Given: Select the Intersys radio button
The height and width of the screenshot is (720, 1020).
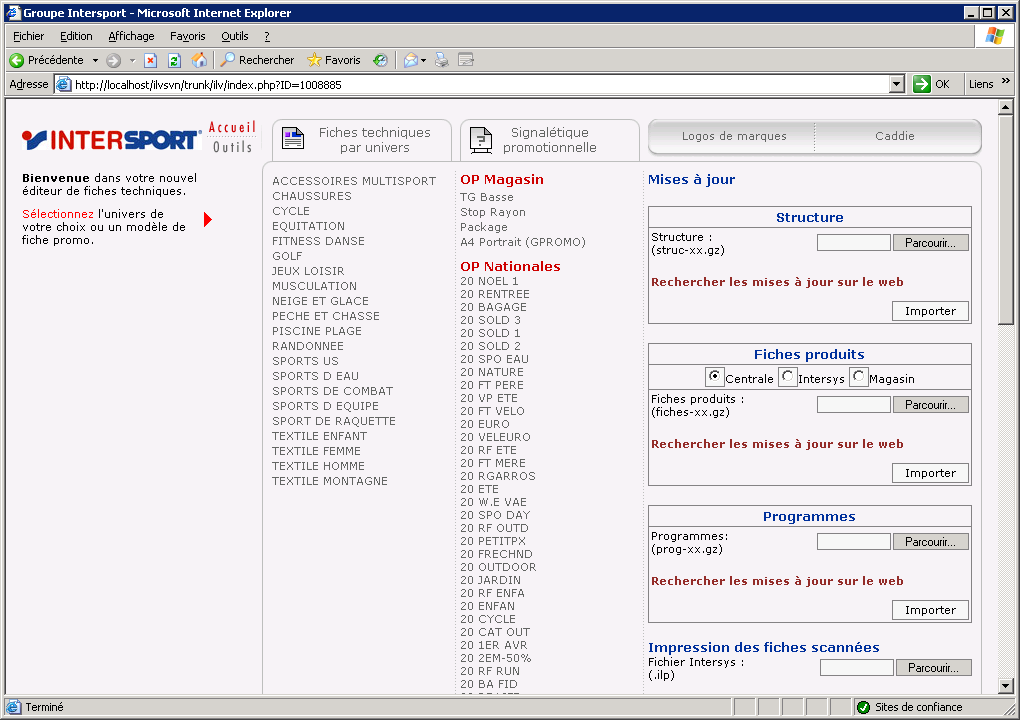Looking at the screenshot, I should click(x=788, y=377).
